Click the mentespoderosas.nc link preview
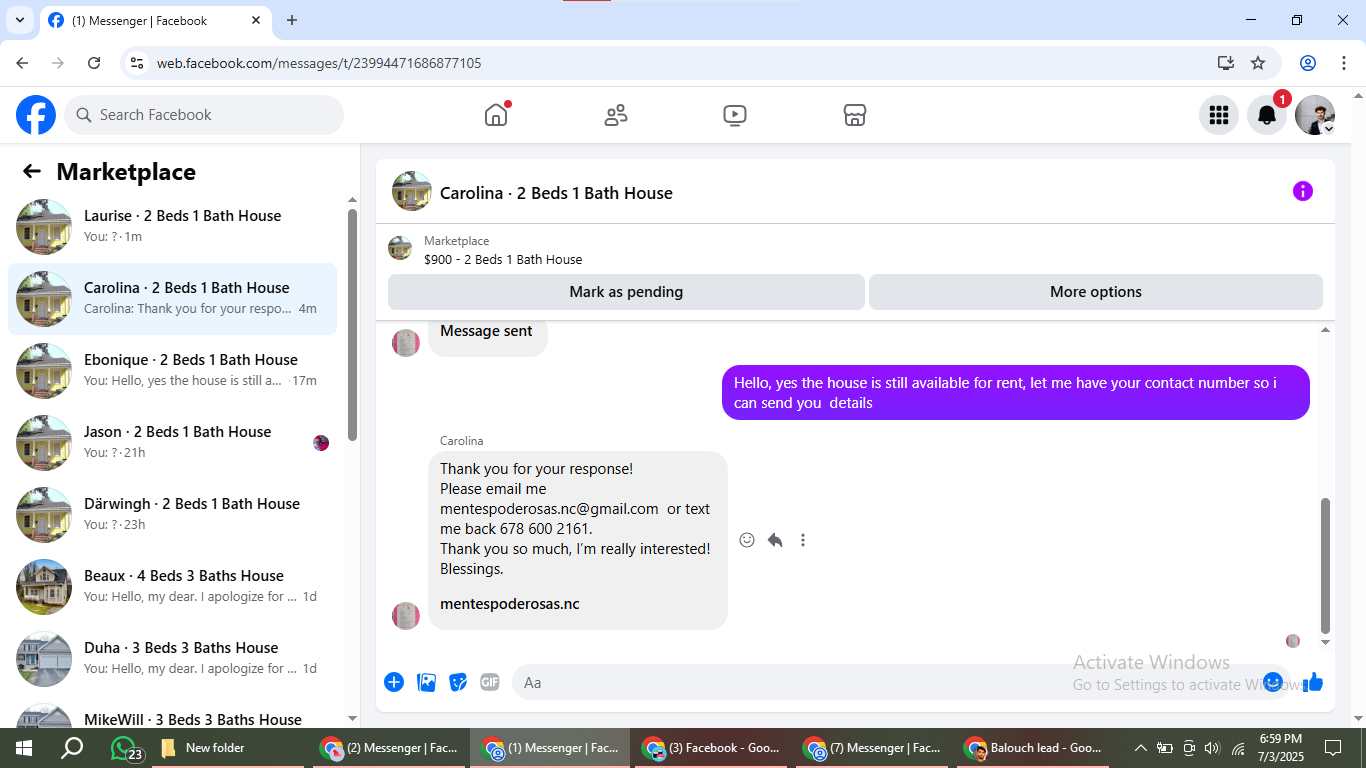1366x768 pixels. point(510,604)
